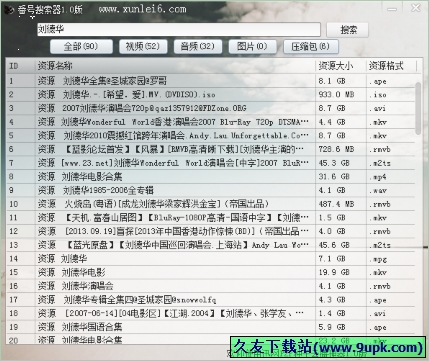429x361 pixels.
Task: Select row 19 刘德华国语合集
Action: click(x=211, y=327)
